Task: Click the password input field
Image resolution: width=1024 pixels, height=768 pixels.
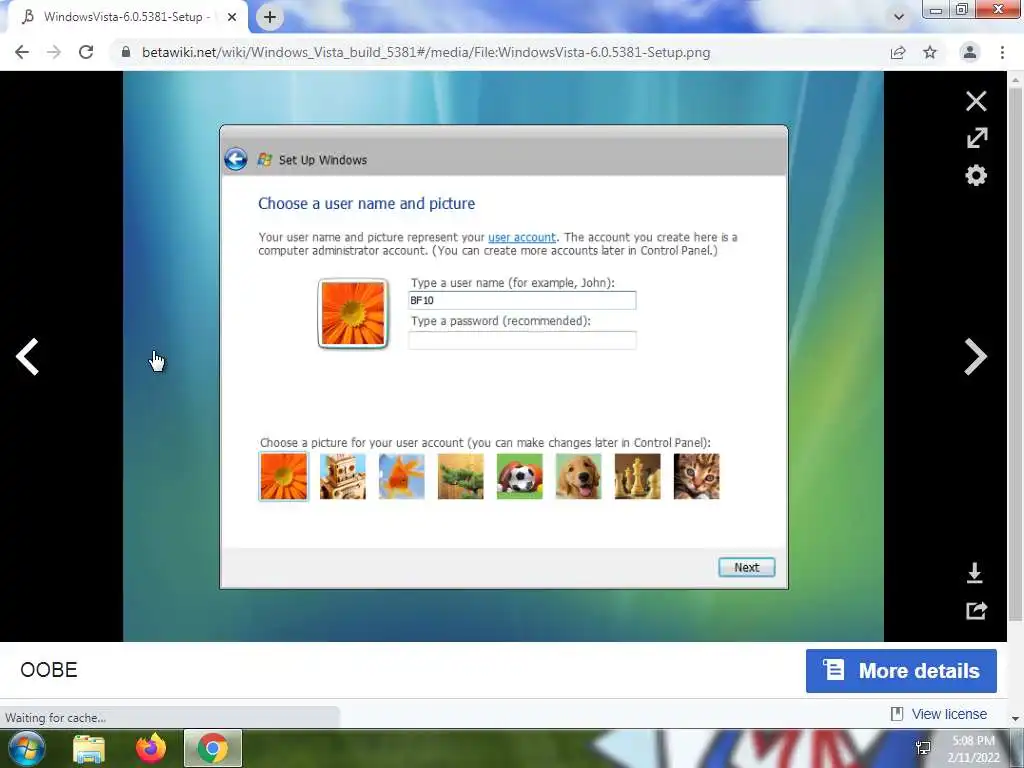Action: (522, 340)
